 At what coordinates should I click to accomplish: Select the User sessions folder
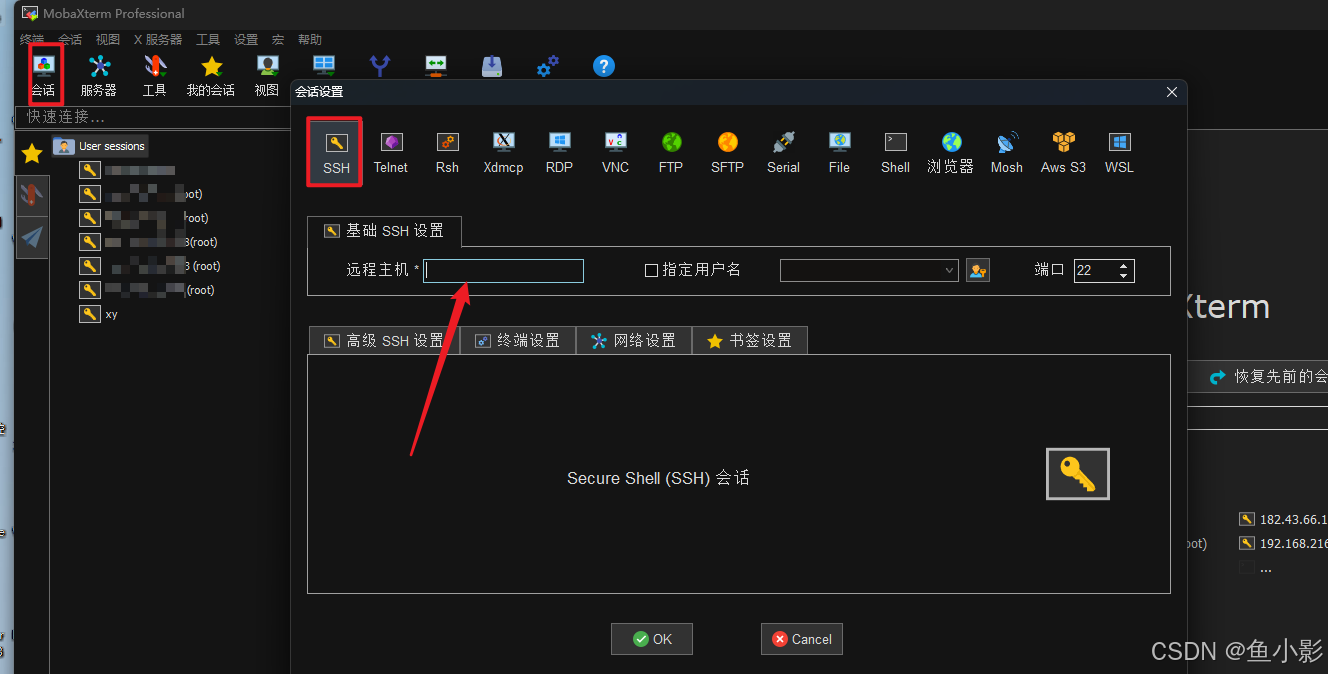coord(100,146)
